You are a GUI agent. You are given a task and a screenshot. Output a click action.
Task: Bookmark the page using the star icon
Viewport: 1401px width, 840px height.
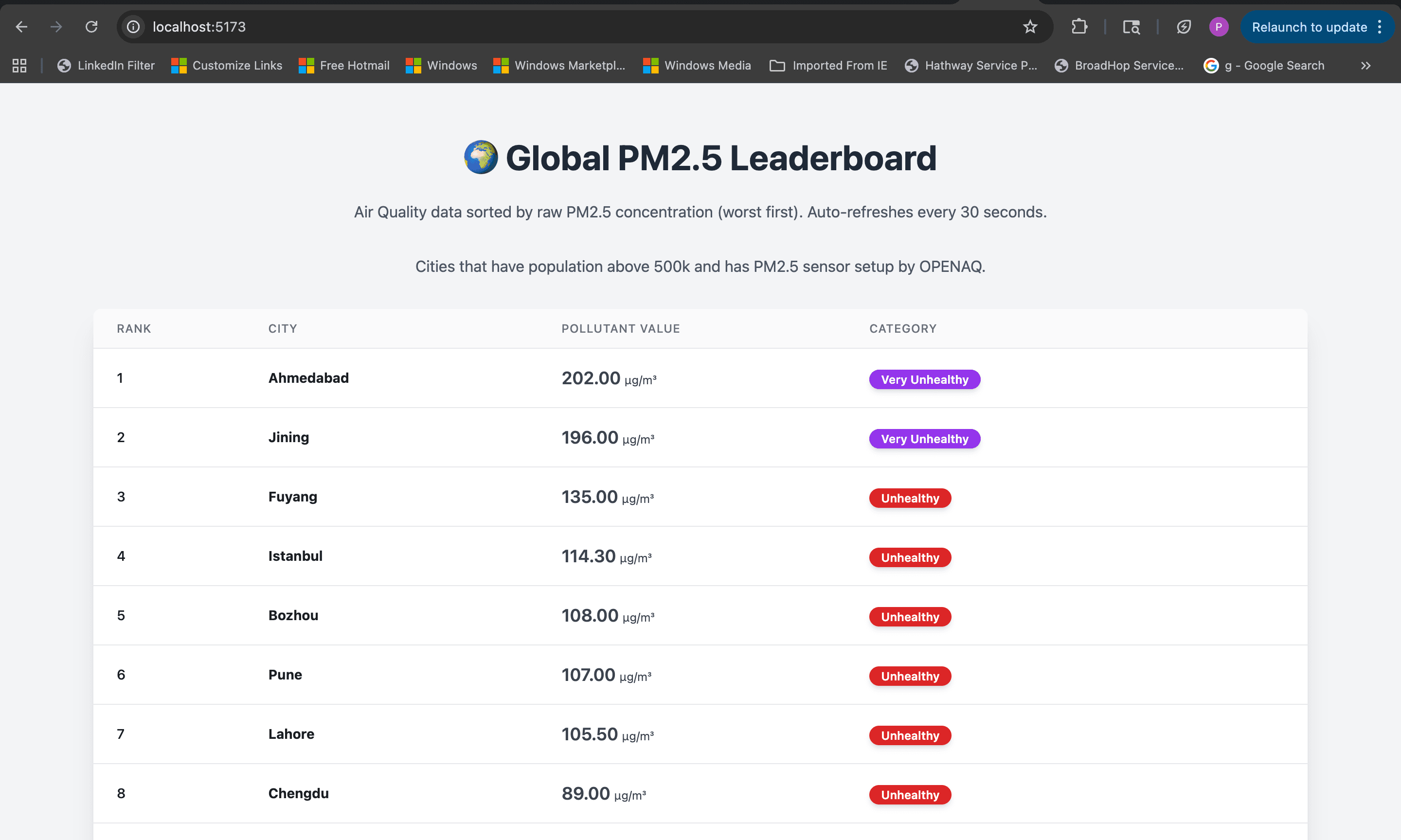click(1030, 27)
